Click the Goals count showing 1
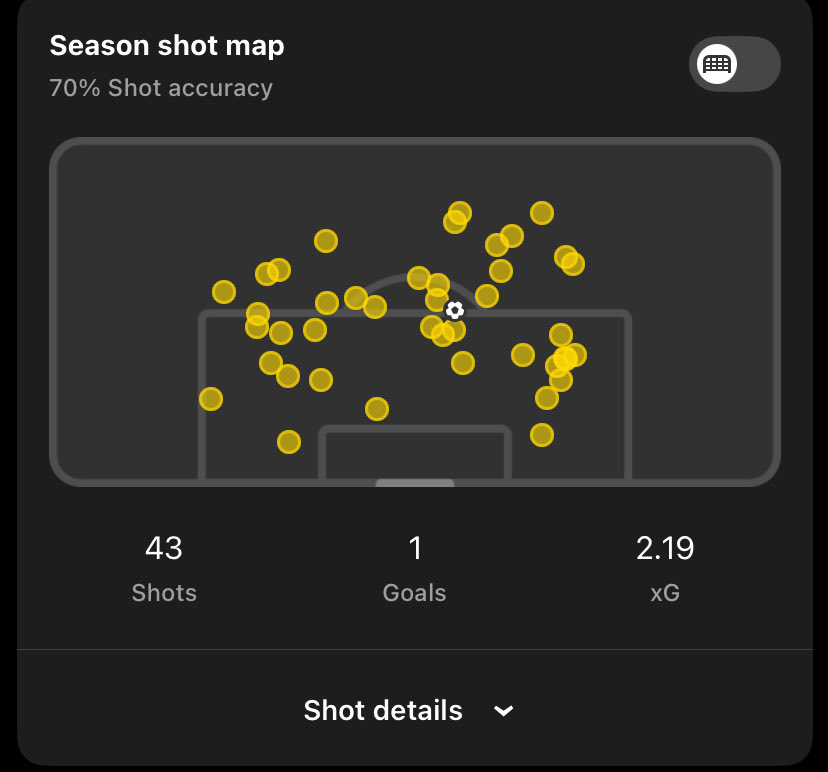 pyautogui.click(x=415, y=548)
